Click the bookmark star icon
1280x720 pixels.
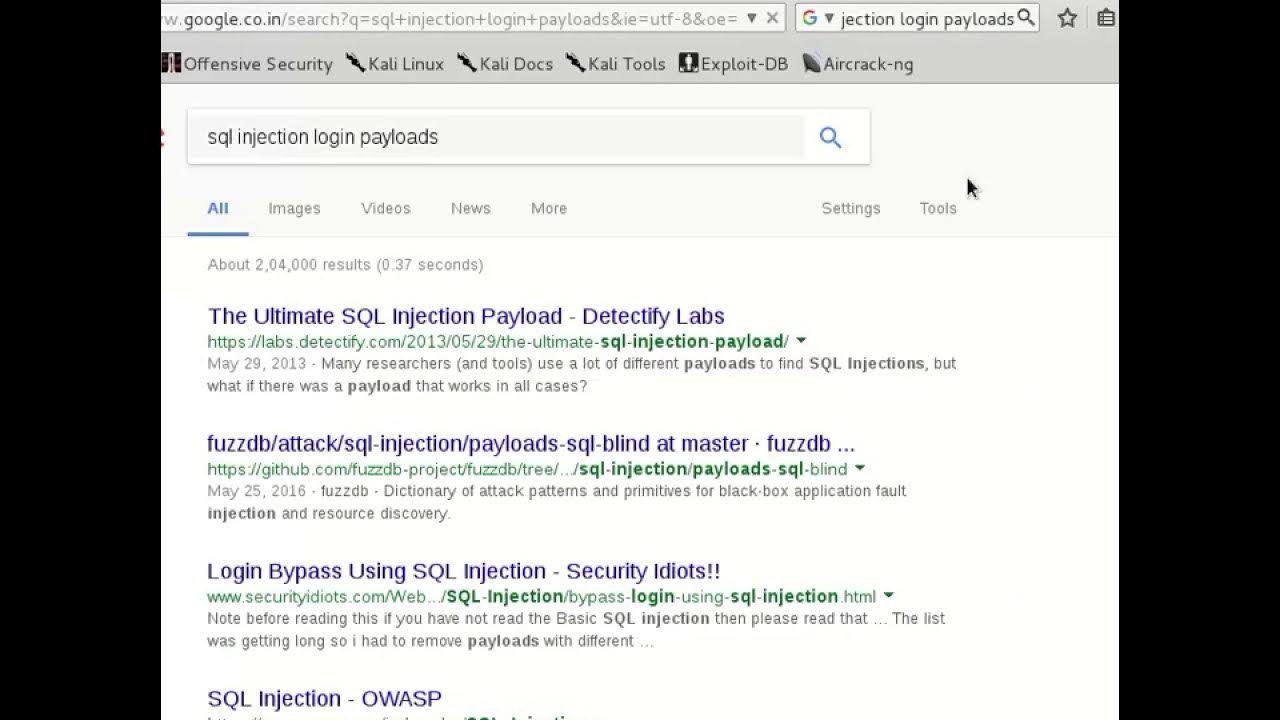click(1067, 18)
